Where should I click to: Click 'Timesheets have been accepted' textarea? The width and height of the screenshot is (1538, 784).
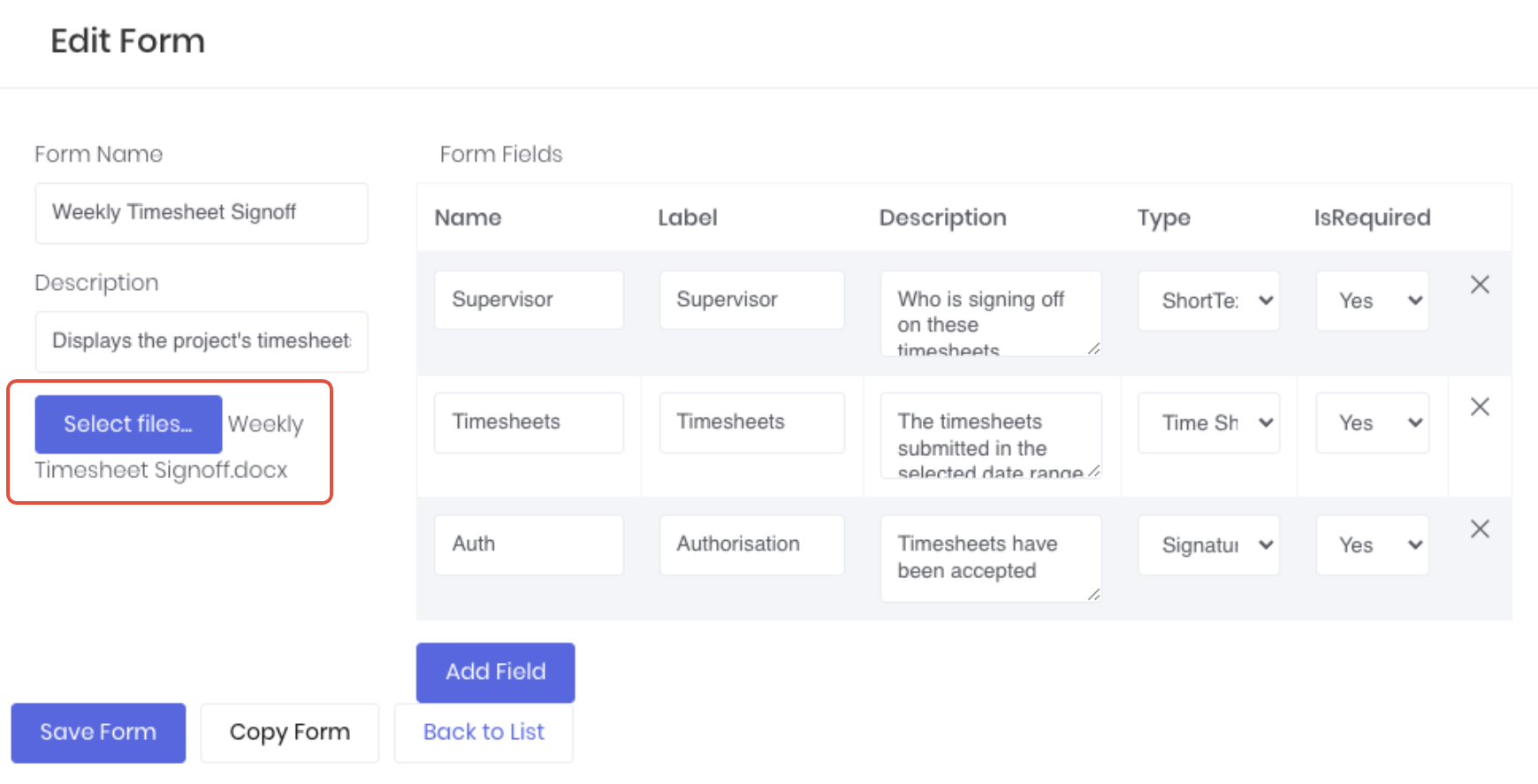tap(990, 558)
